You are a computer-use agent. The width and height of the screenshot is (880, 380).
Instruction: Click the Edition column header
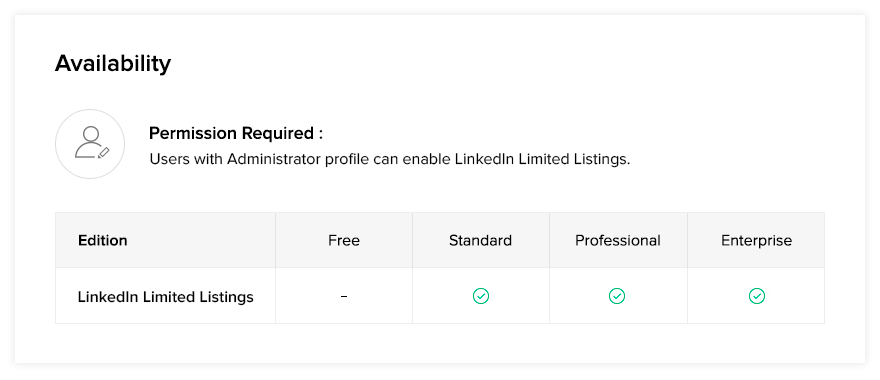103,240
